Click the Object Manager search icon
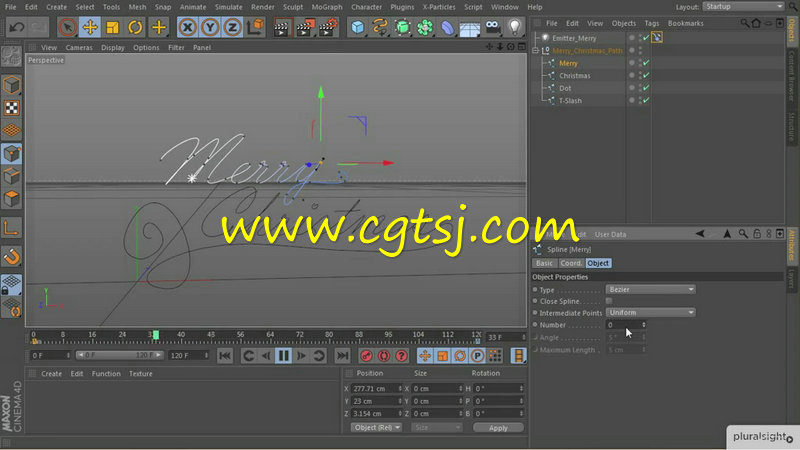The width and height of the screenshot is (800, 450). (x=744, y=23)
